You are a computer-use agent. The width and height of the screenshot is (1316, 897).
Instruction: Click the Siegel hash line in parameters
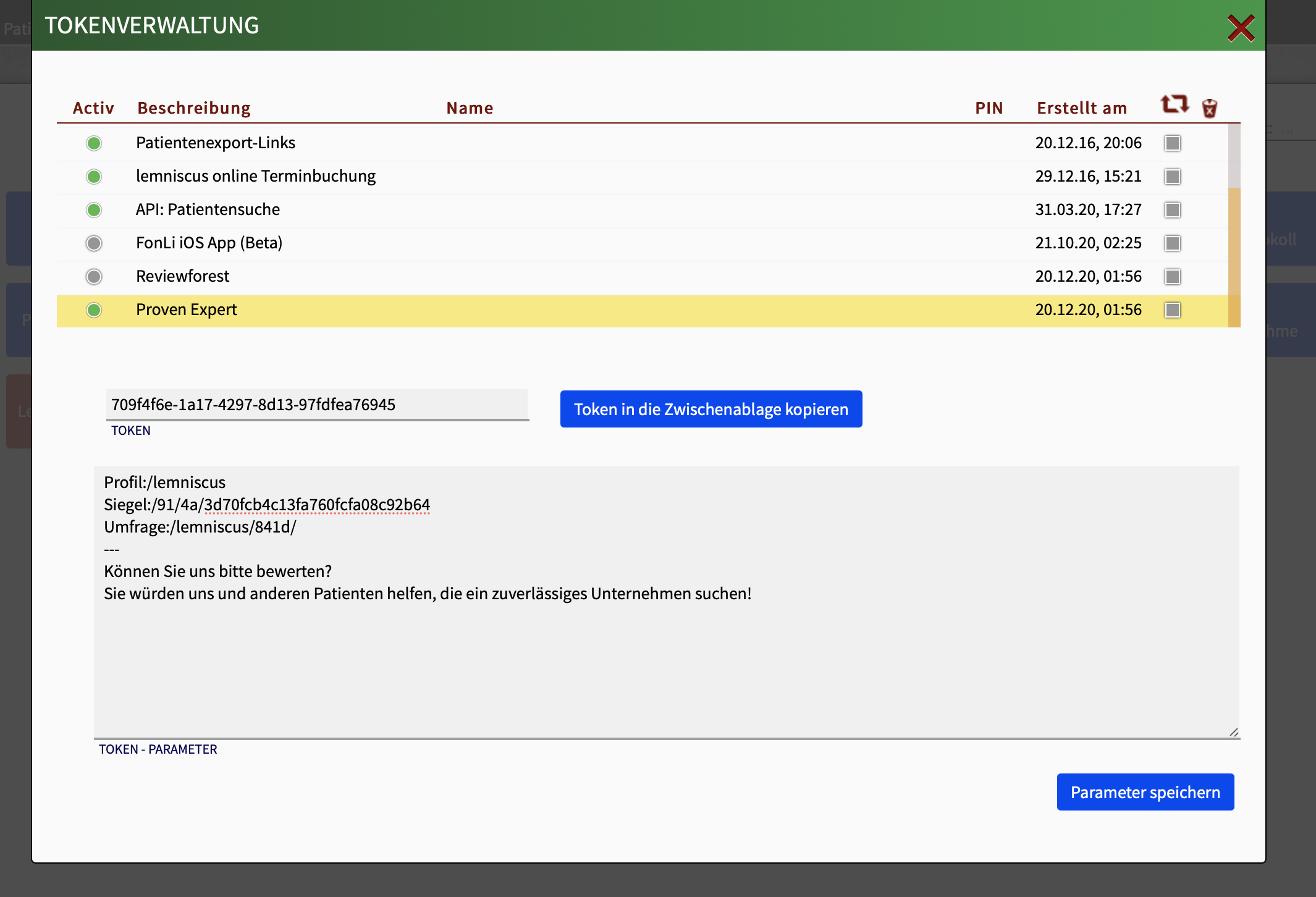(x=267, y=505)
